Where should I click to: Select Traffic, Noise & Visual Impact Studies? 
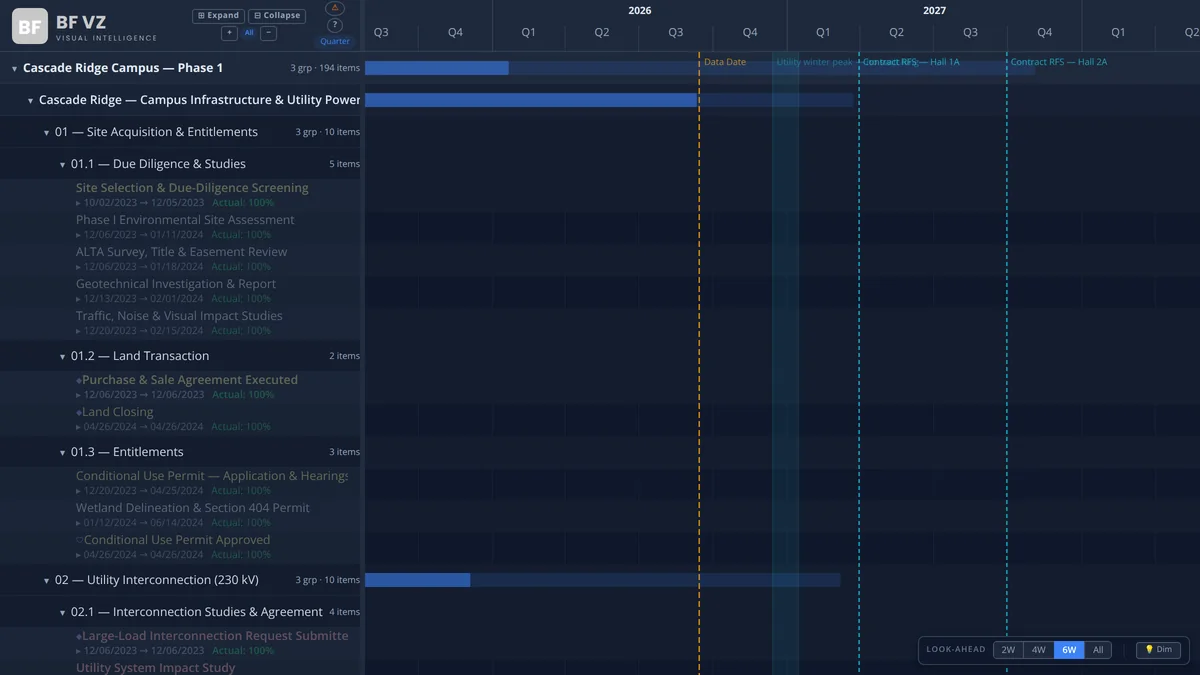pyautogui.click(x=182, y=323)
